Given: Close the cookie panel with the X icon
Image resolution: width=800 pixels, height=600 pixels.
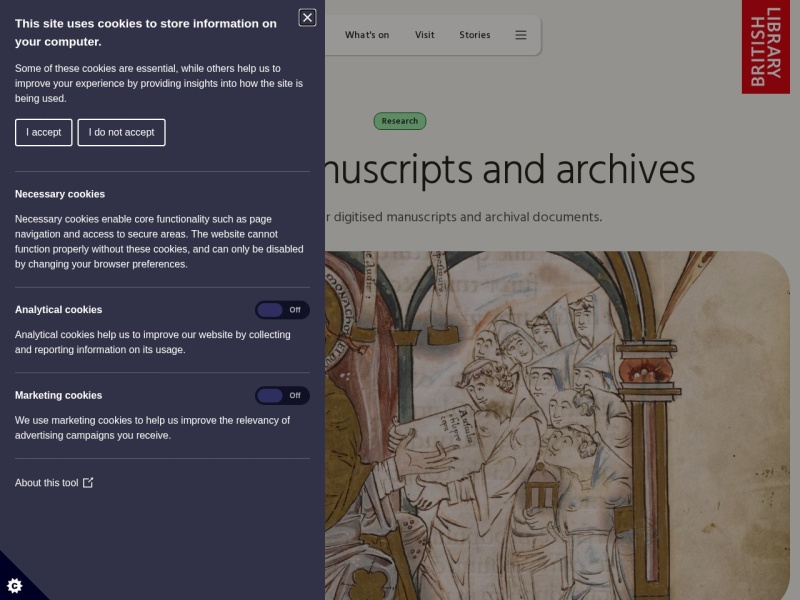Looking at the screenshot, I should tap(307, 18).
